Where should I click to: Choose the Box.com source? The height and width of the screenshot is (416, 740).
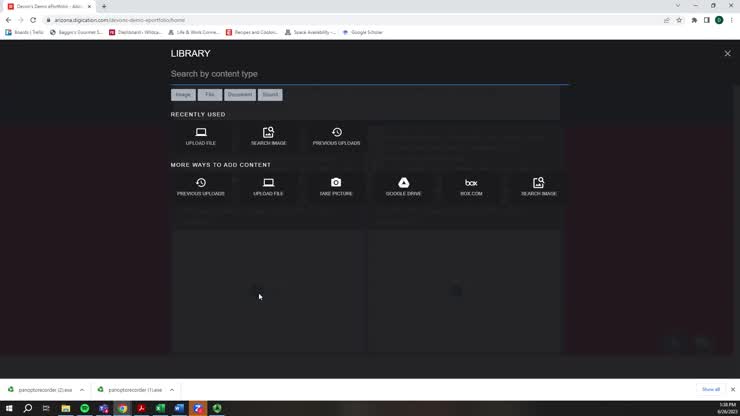(x=471, y=186)
